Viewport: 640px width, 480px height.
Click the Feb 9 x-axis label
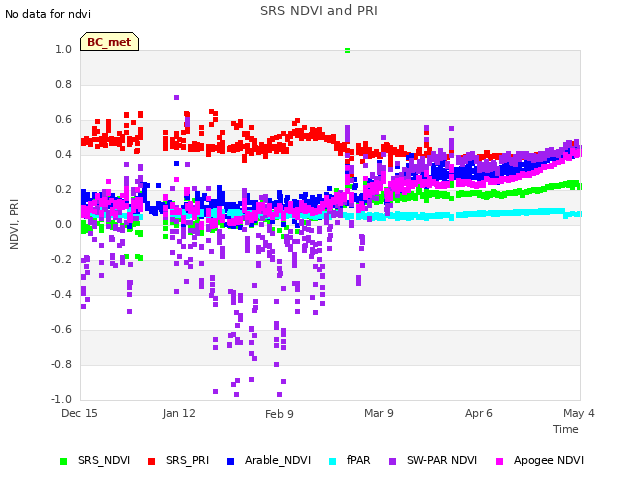279,414
